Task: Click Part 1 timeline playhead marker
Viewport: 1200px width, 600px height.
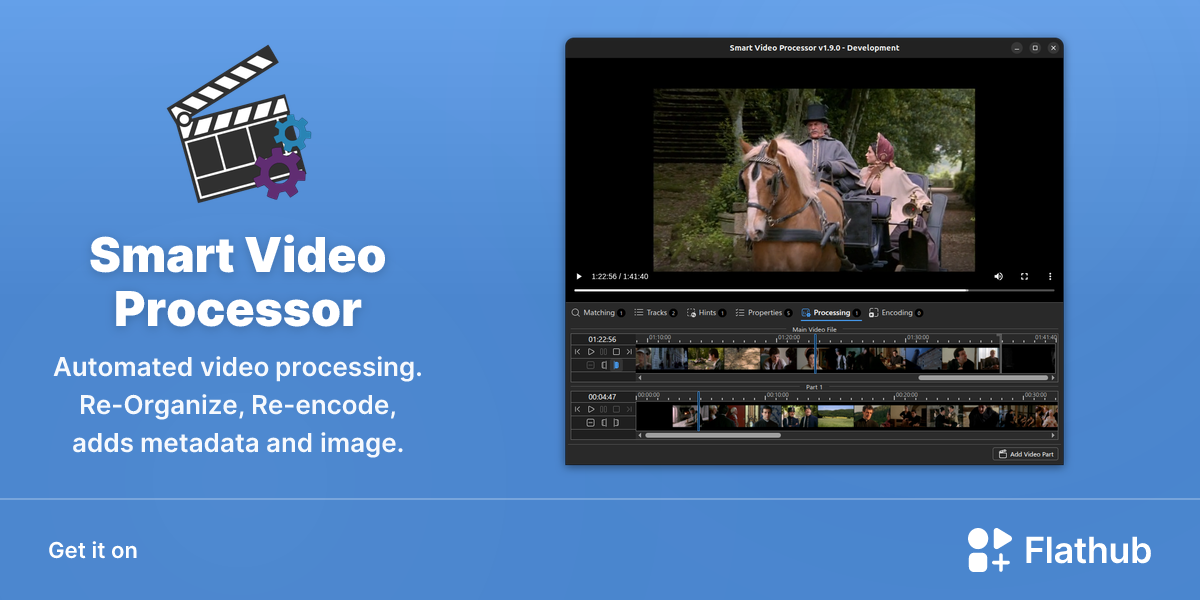Action: pyautogui.click(x=698, y=411)
